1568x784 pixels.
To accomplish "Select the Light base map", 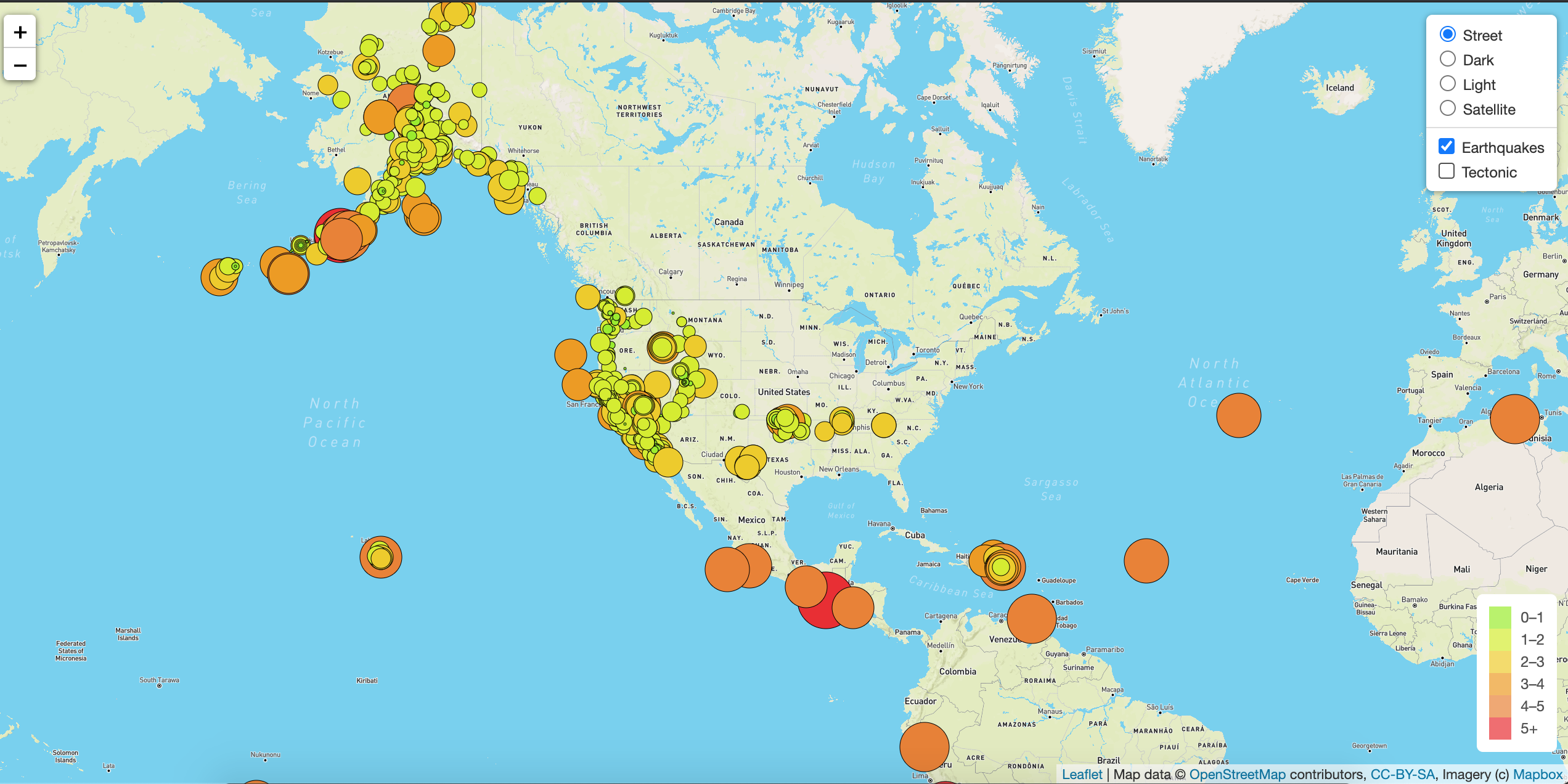I will [1448, 84].
